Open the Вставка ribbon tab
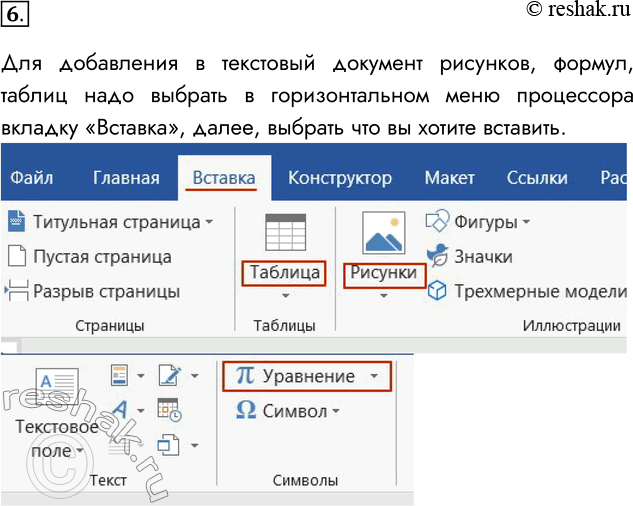633x506 pixels. click(x=224, y=178)
